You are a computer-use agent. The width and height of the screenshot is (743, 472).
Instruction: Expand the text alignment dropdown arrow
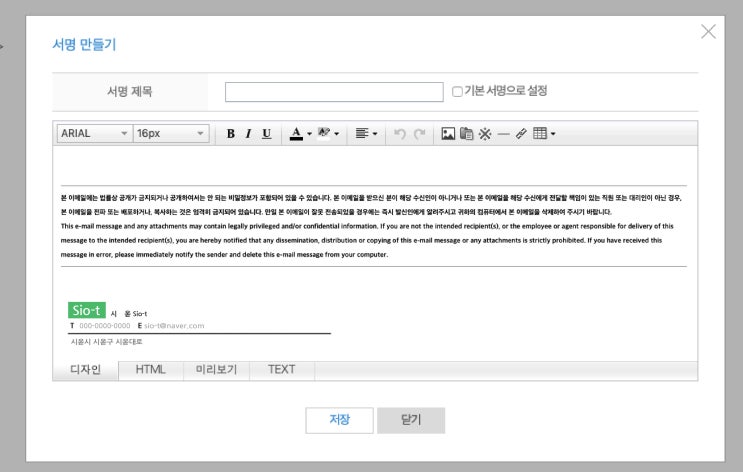tap(375, 134)
